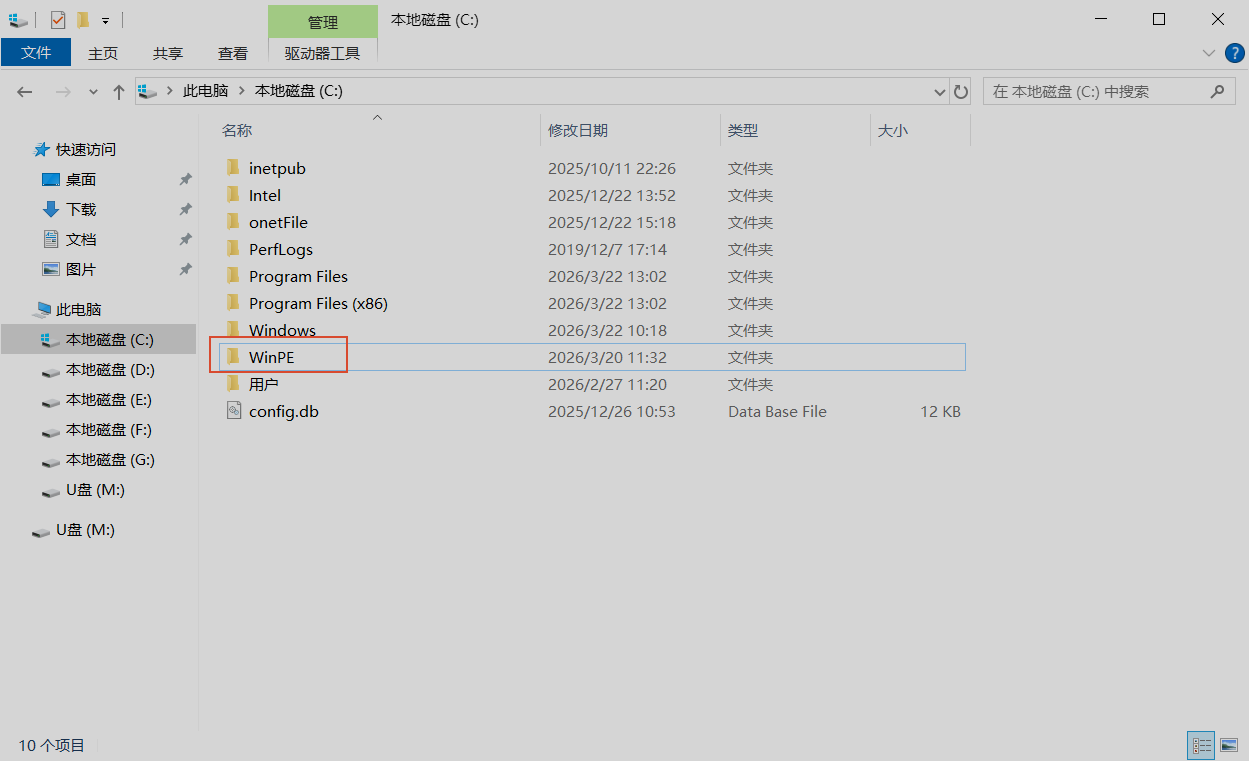Click the New folder icon in title bar
Screen dimensions: 1249x761
pos(83,20)
